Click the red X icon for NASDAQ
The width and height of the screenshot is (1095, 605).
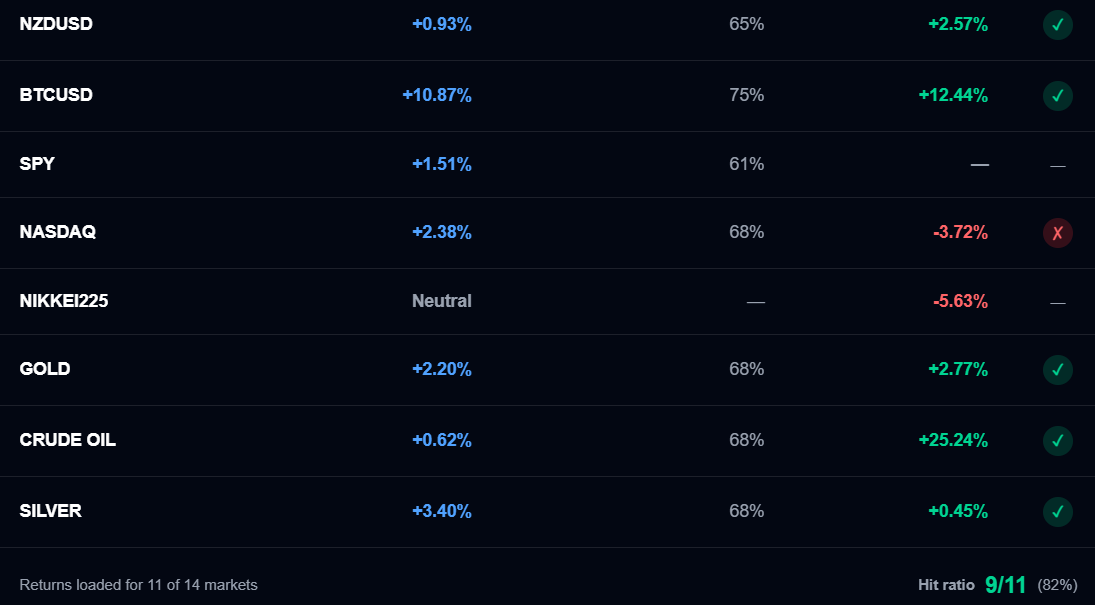point(1057,233)
